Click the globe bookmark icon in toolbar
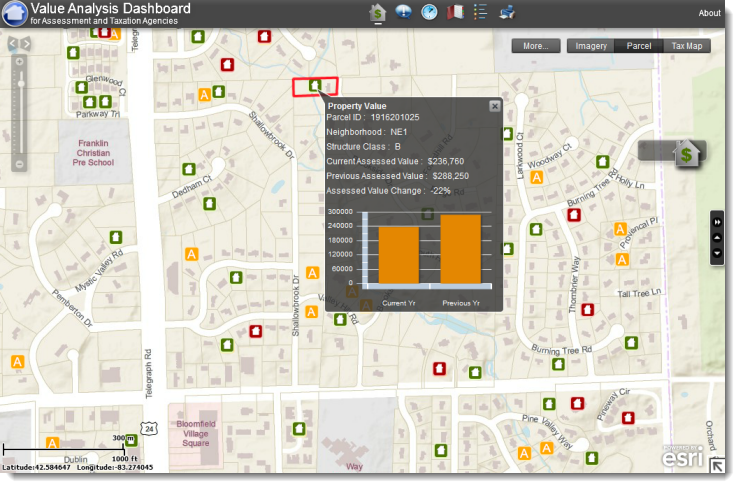 (404, 13)
